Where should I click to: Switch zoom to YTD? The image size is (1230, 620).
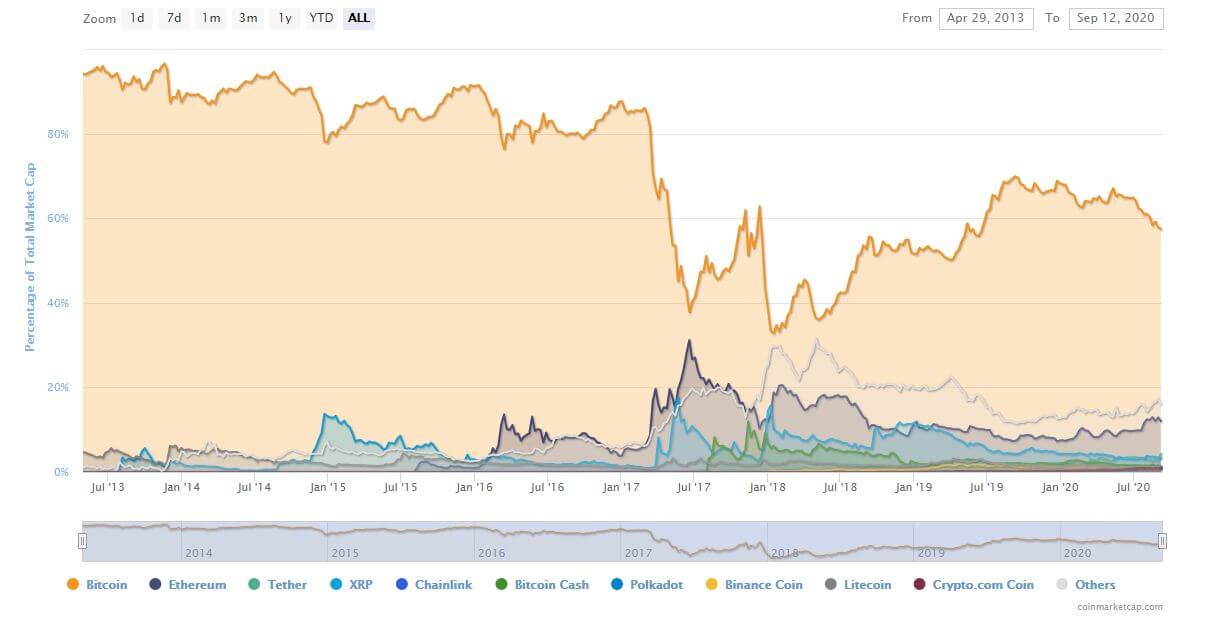[x=321, y=18]
